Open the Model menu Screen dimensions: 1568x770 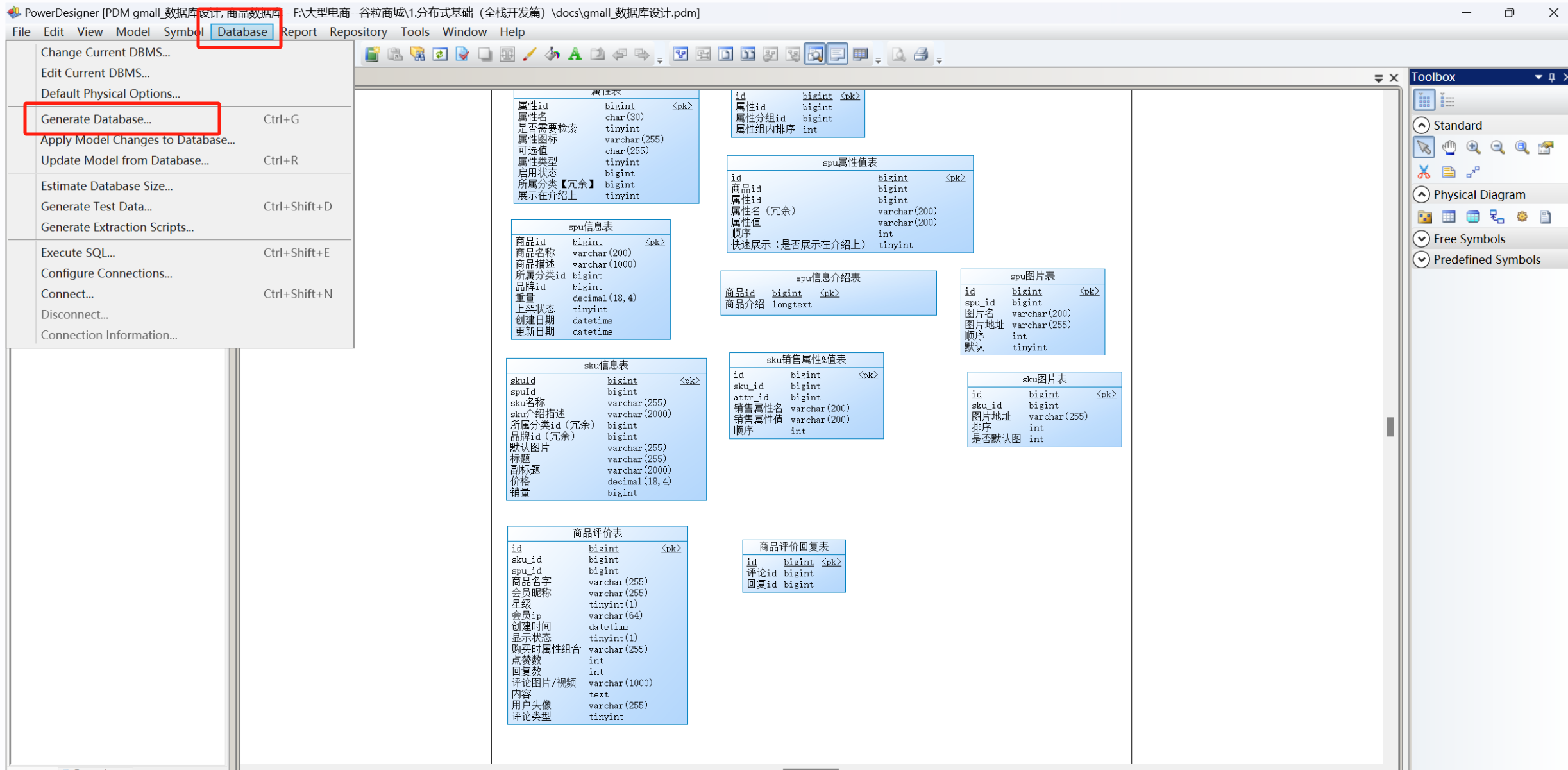coord(133,31)
